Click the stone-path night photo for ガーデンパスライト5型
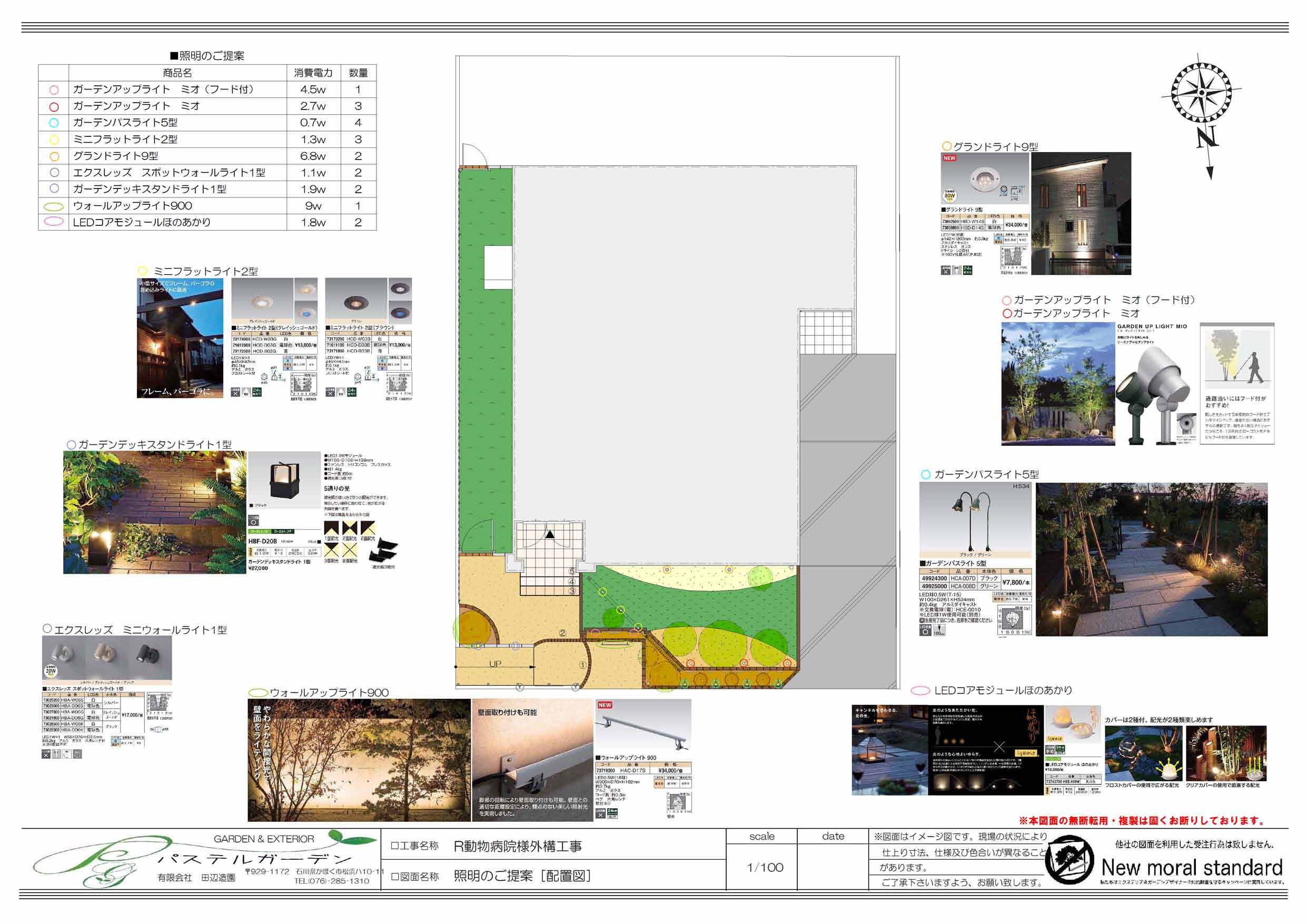 [x=1151, y=560]
